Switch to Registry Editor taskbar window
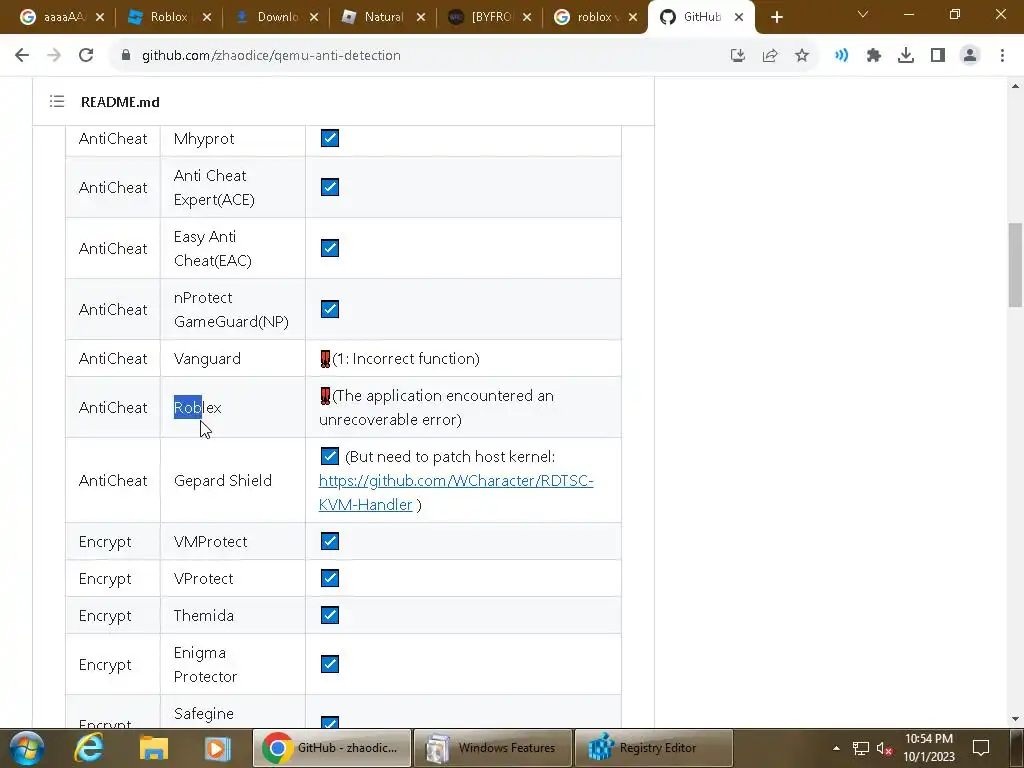Image resolution: width=1024 pixels, height=768 pixels. [654, 748]
